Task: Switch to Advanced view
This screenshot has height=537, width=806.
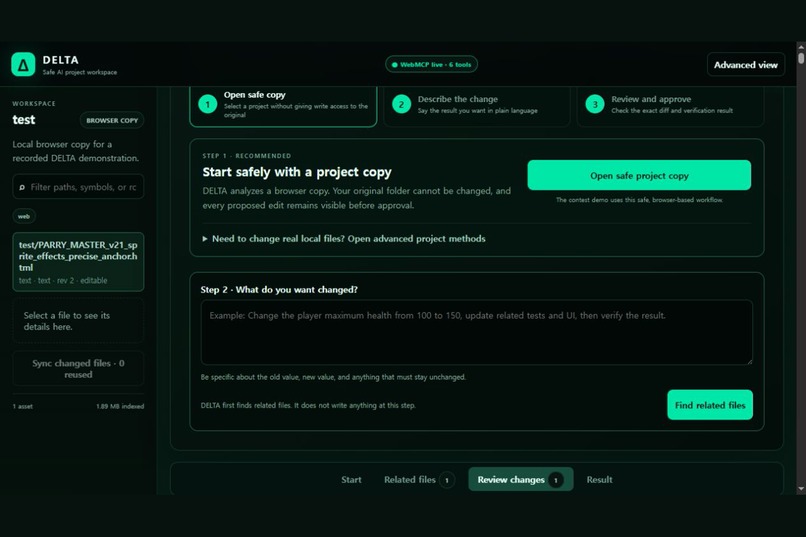Action: point(745,65)
